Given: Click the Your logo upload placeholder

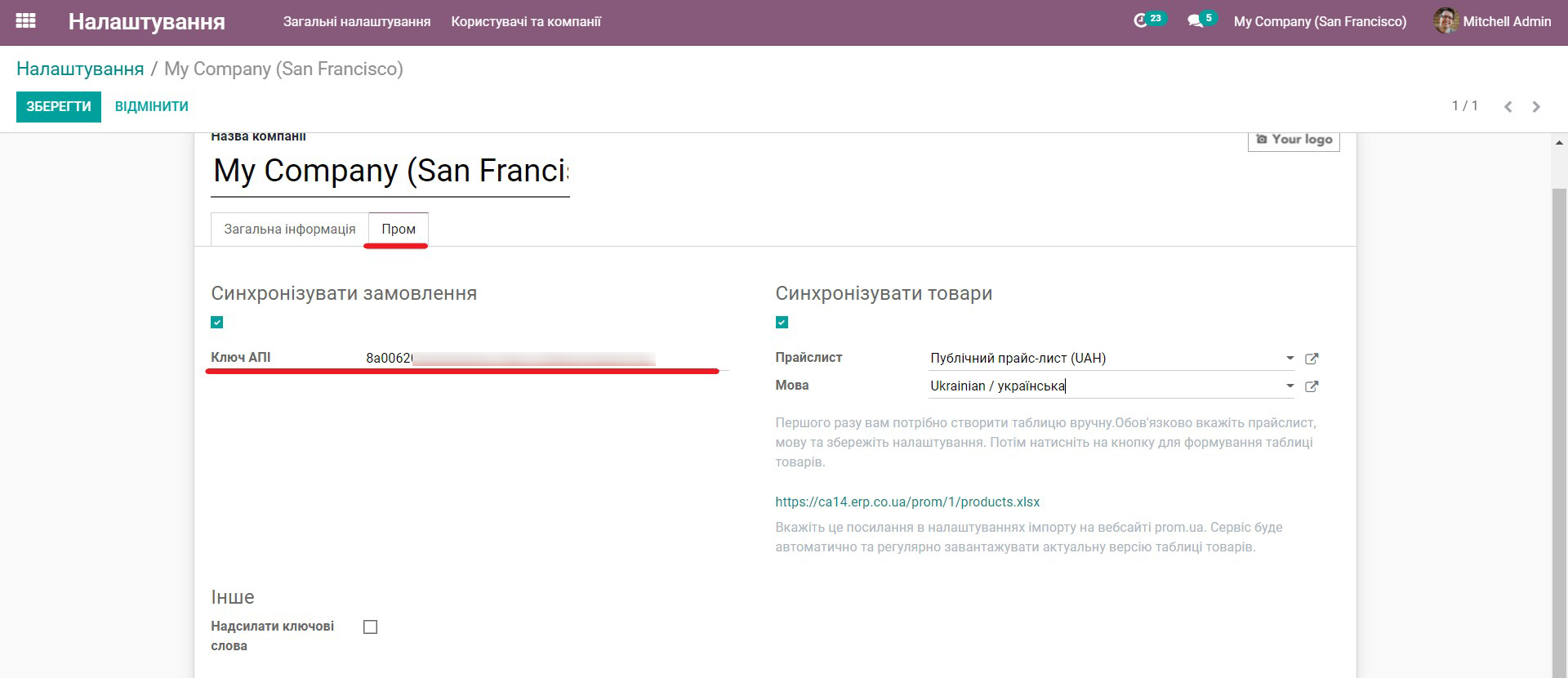Looking at the screenshot, I should [x=1294, y=140].
